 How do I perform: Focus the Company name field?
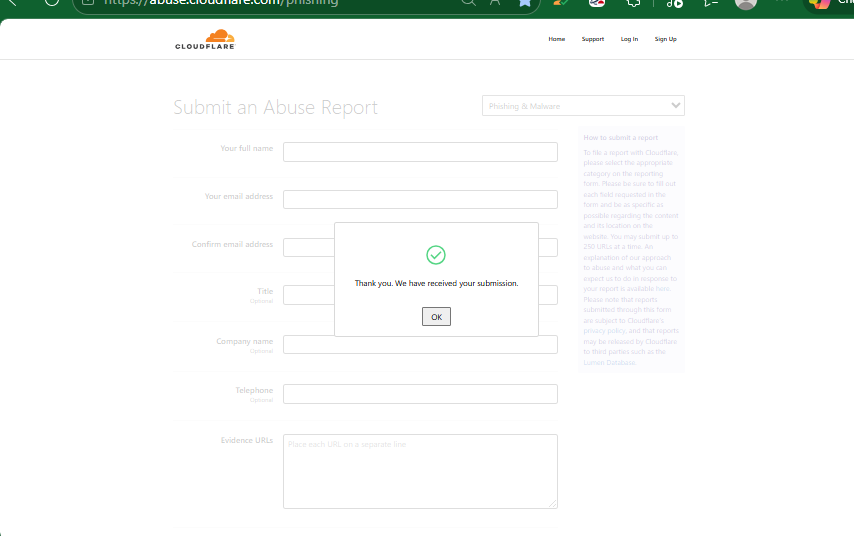[x=420, y=345]
